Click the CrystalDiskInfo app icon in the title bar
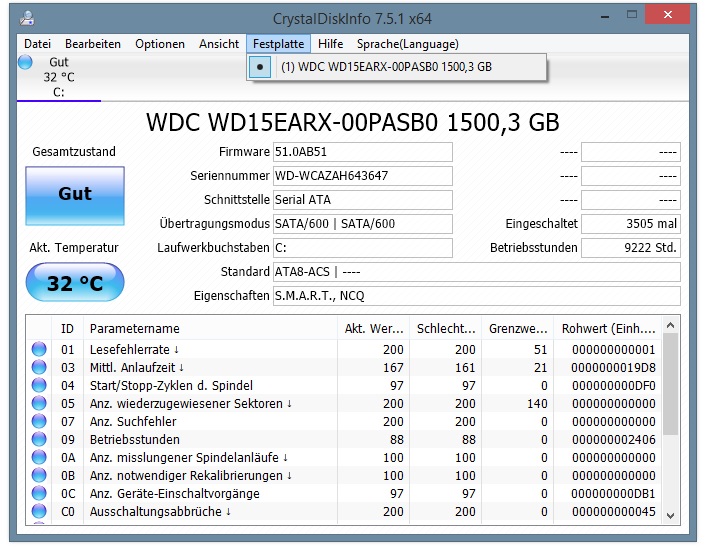 click(x=27, y=18)
